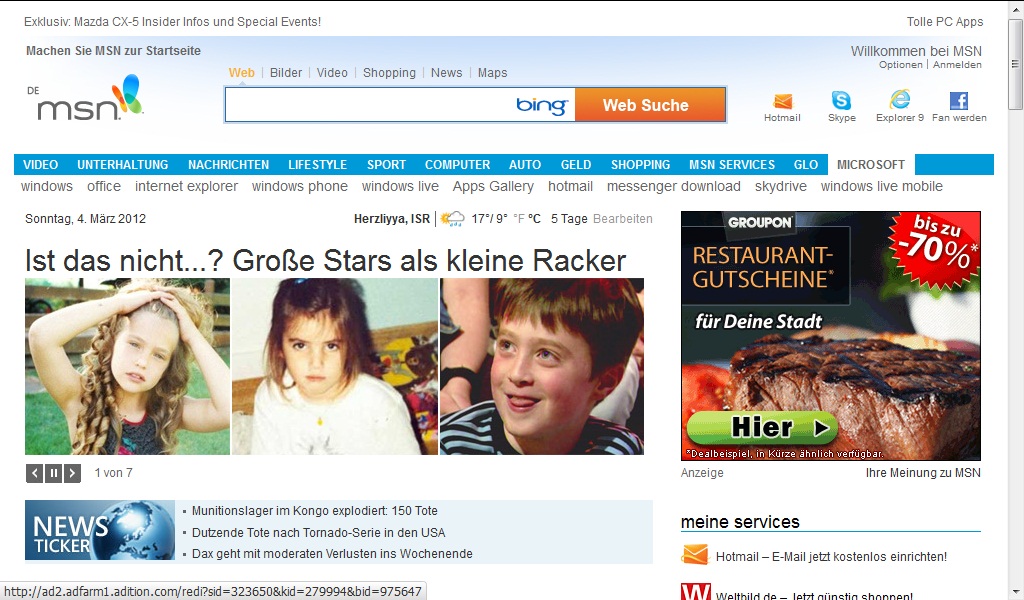The width and height of the screenshot is (1024, 600).
Task: Click Machen Sie MSN zur Startseite
Action: 114,50
